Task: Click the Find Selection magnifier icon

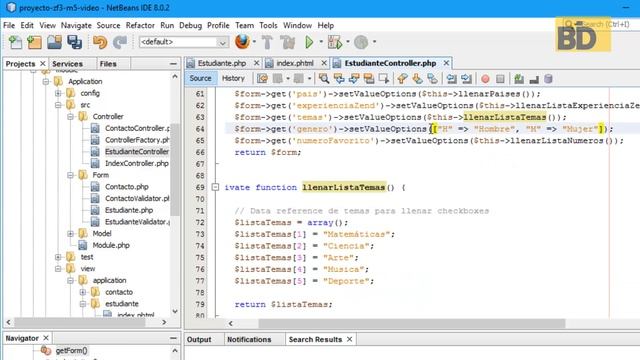Action: point(324,78)
